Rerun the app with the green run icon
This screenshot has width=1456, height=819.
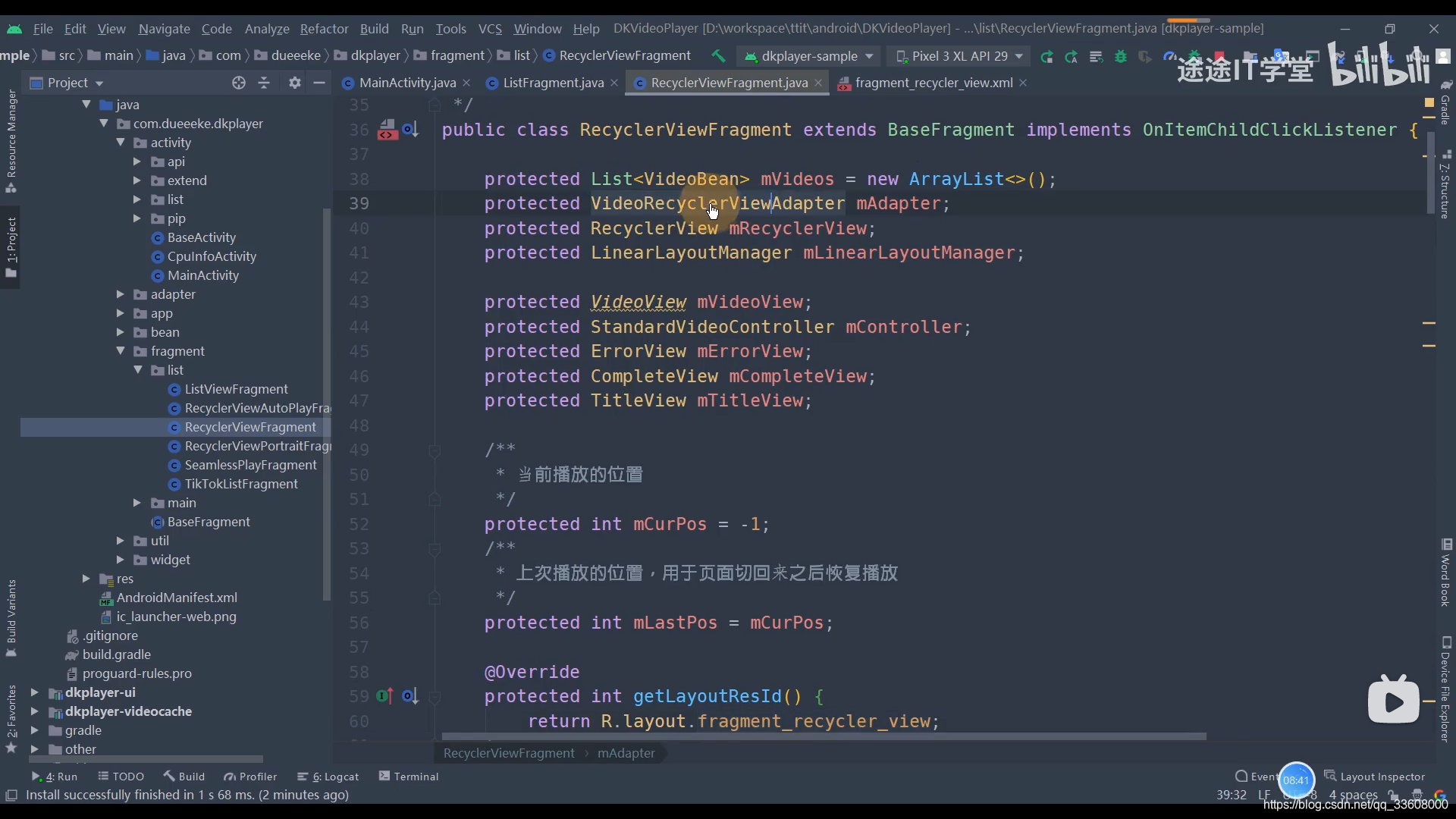coord(1046,56)
